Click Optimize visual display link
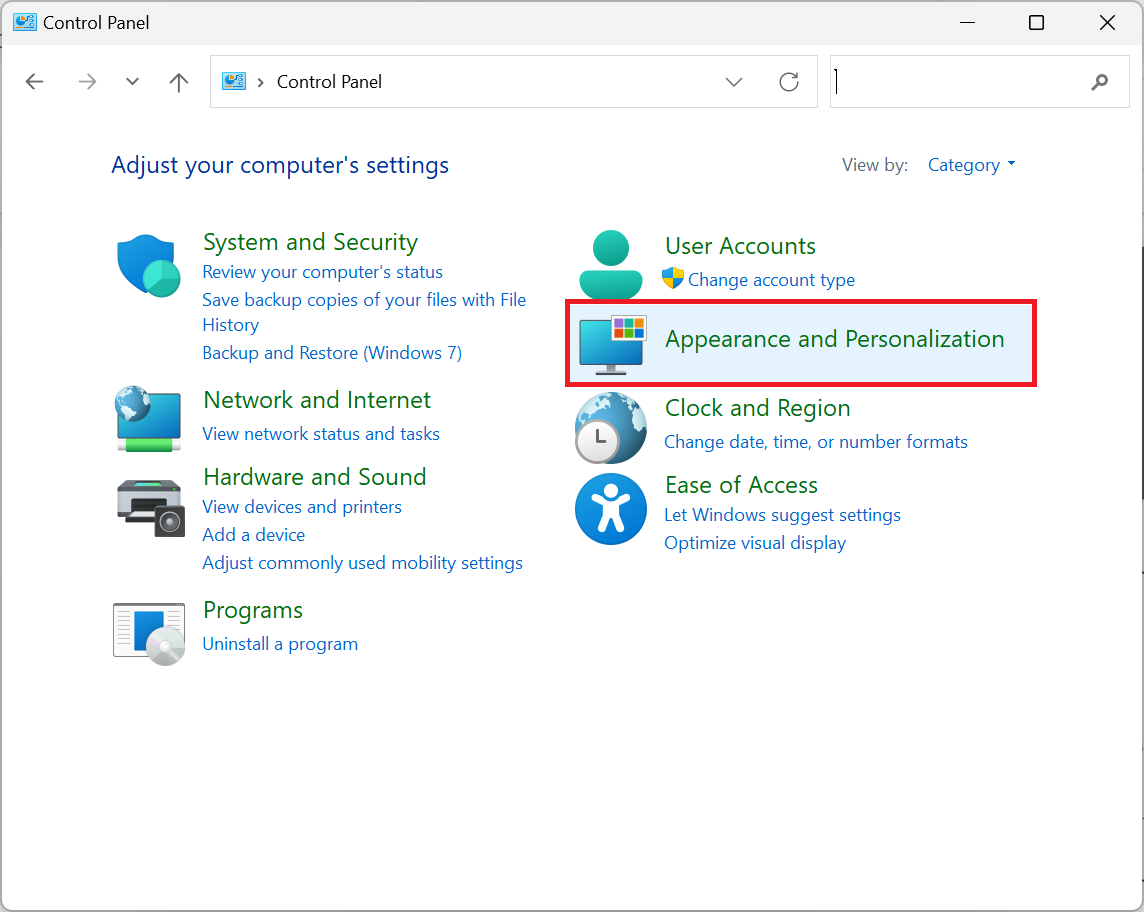The width and height of the screenshot is (1144, 912). coord(755,544)
